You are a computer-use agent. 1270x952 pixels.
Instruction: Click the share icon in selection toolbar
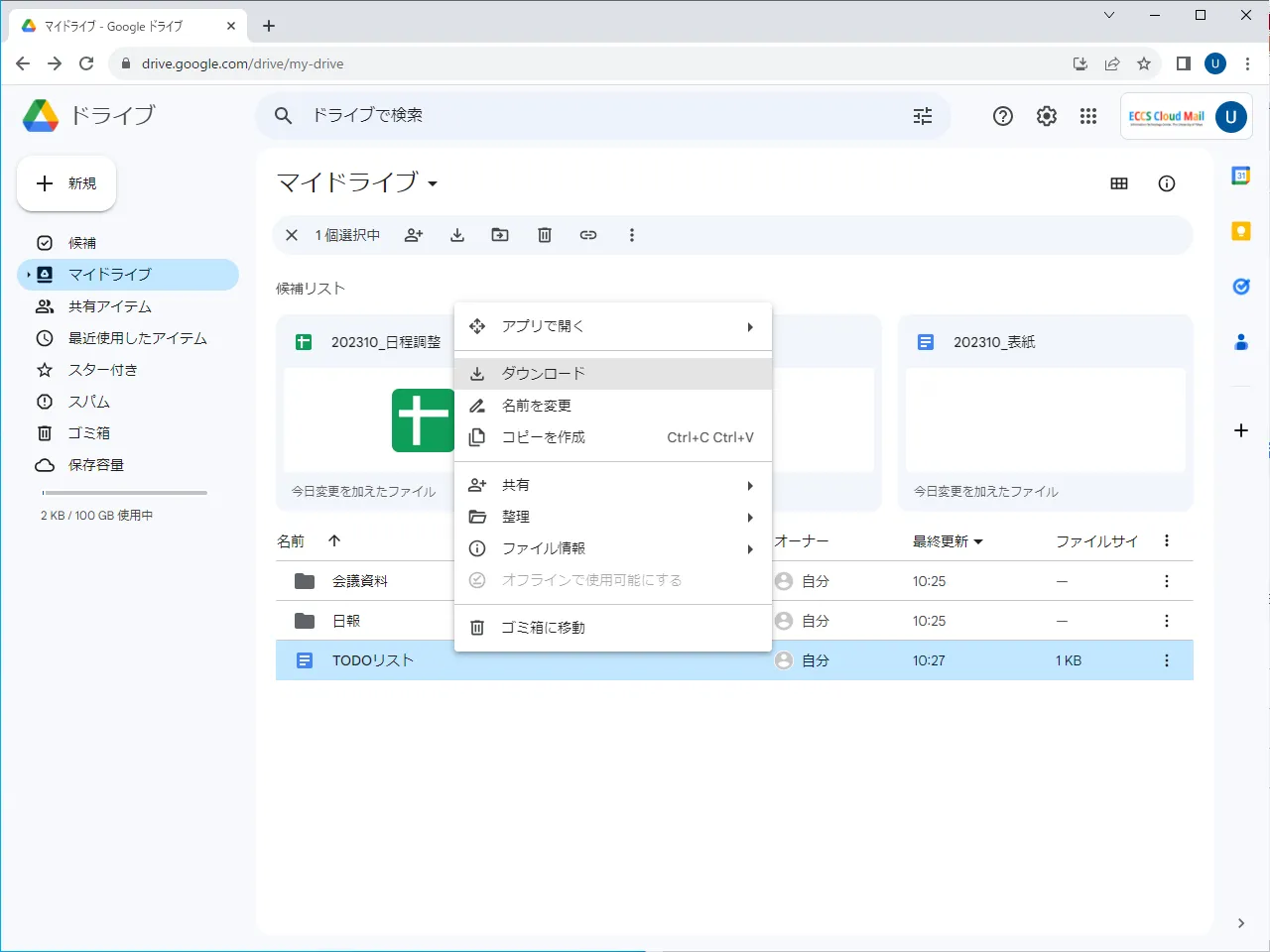(414, 235)
